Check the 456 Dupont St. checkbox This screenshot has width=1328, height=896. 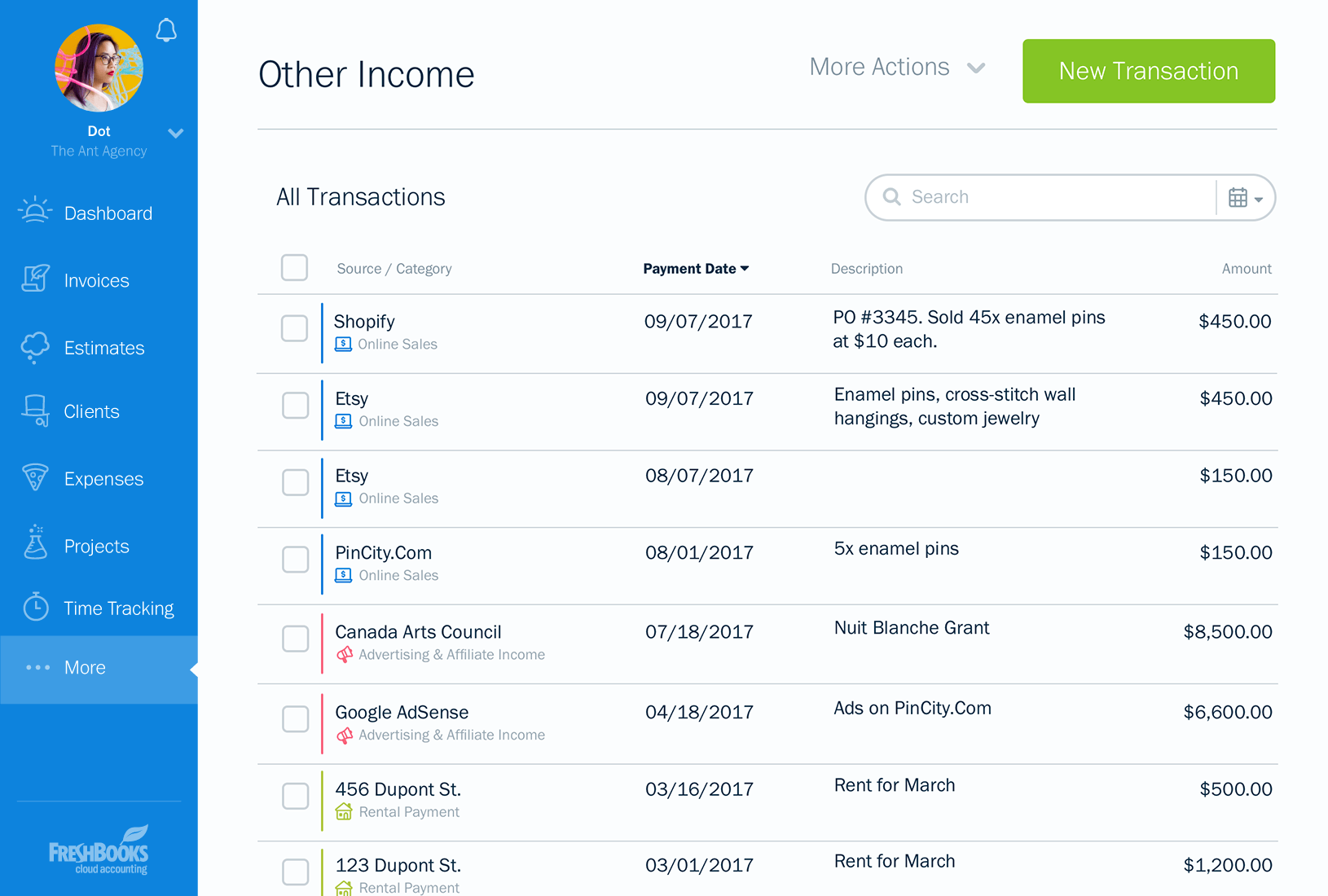coord(295,796)
